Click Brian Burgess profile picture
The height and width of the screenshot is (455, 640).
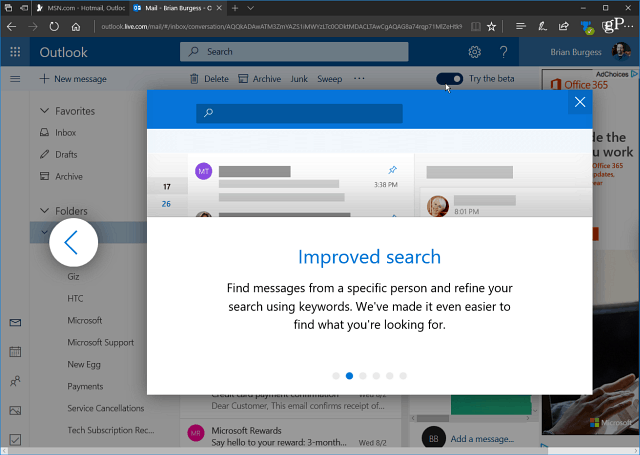[620, 51]
